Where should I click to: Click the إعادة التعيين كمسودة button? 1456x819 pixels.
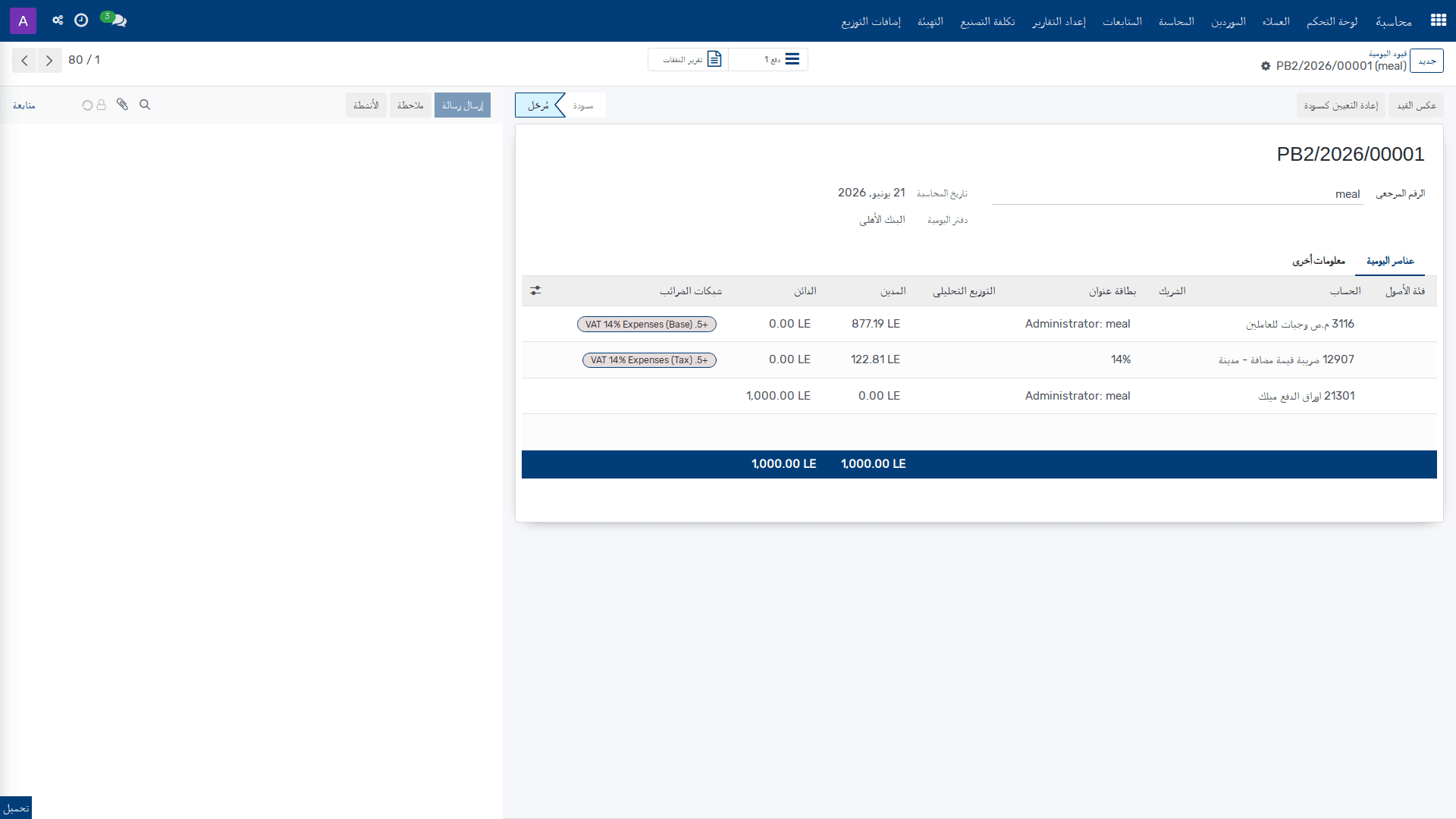(x=1341, y=105)
